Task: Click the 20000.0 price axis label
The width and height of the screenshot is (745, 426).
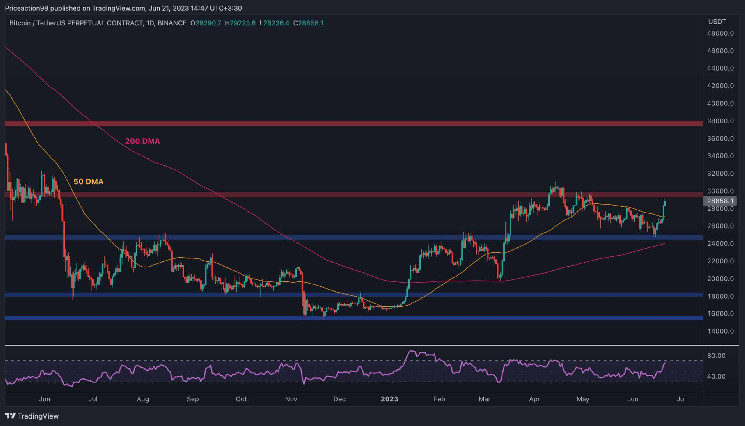Action: [720, 279]
